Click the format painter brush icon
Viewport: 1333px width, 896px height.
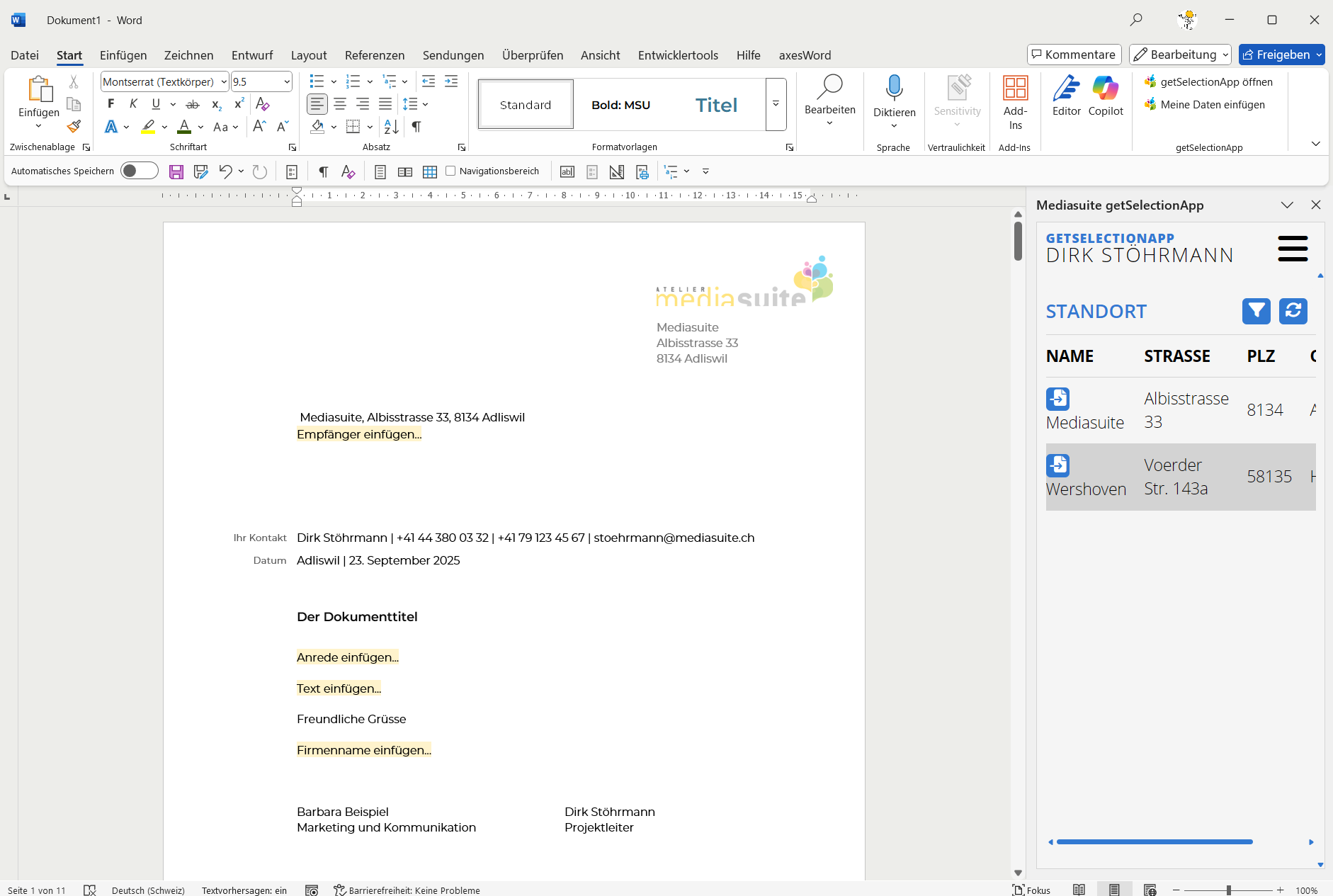74,127
